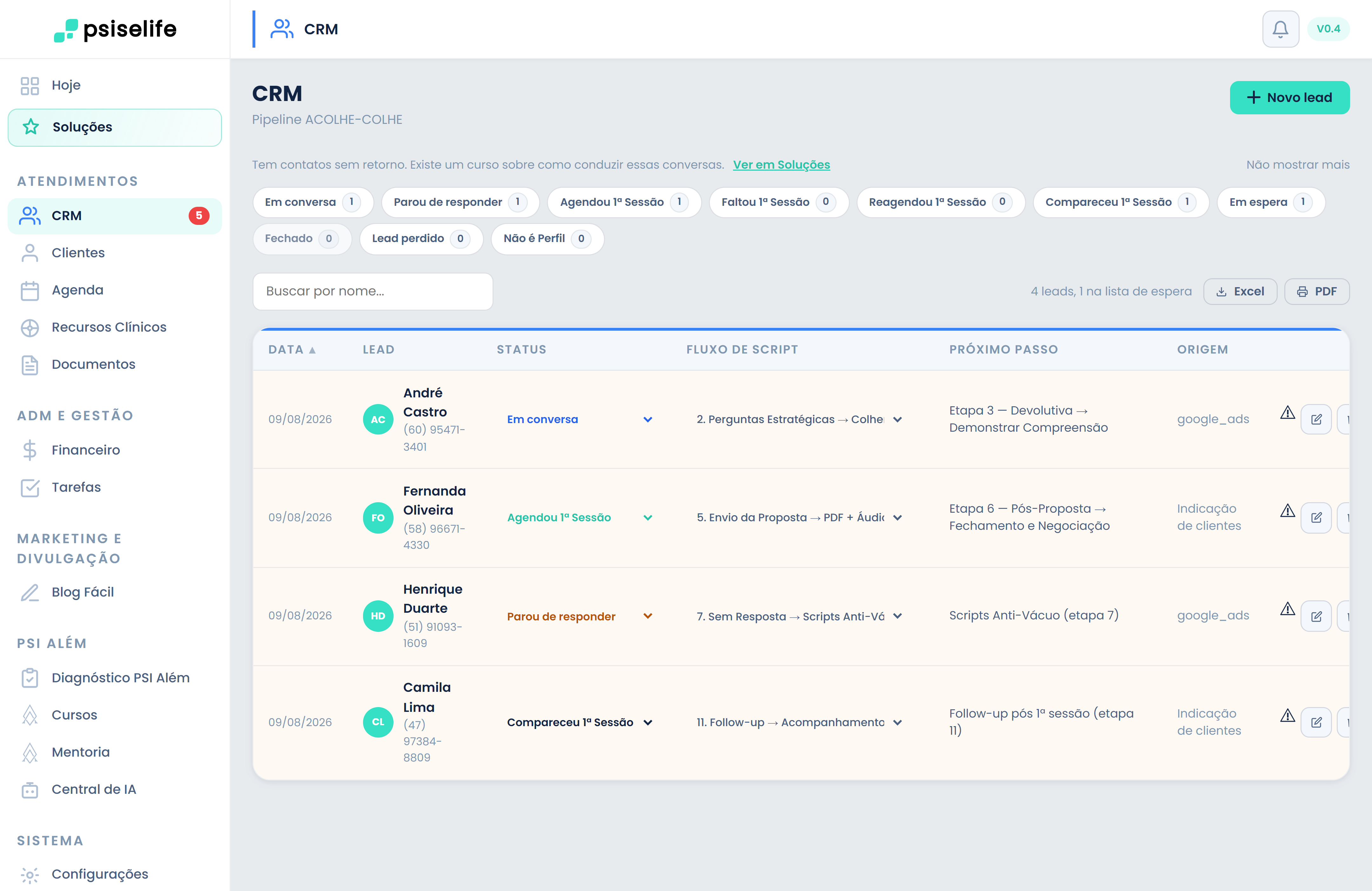Open Central de IA in sidebar
1372x891 pixels.
tap(115, 789)
